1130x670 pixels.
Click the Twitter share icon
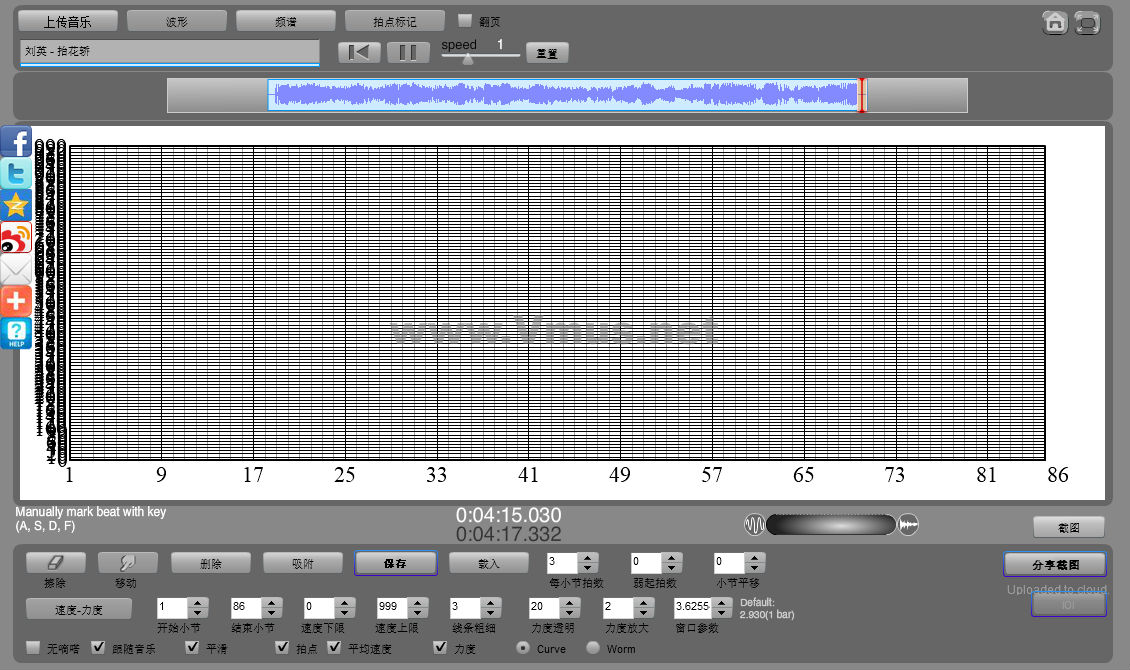click(16, 173)
